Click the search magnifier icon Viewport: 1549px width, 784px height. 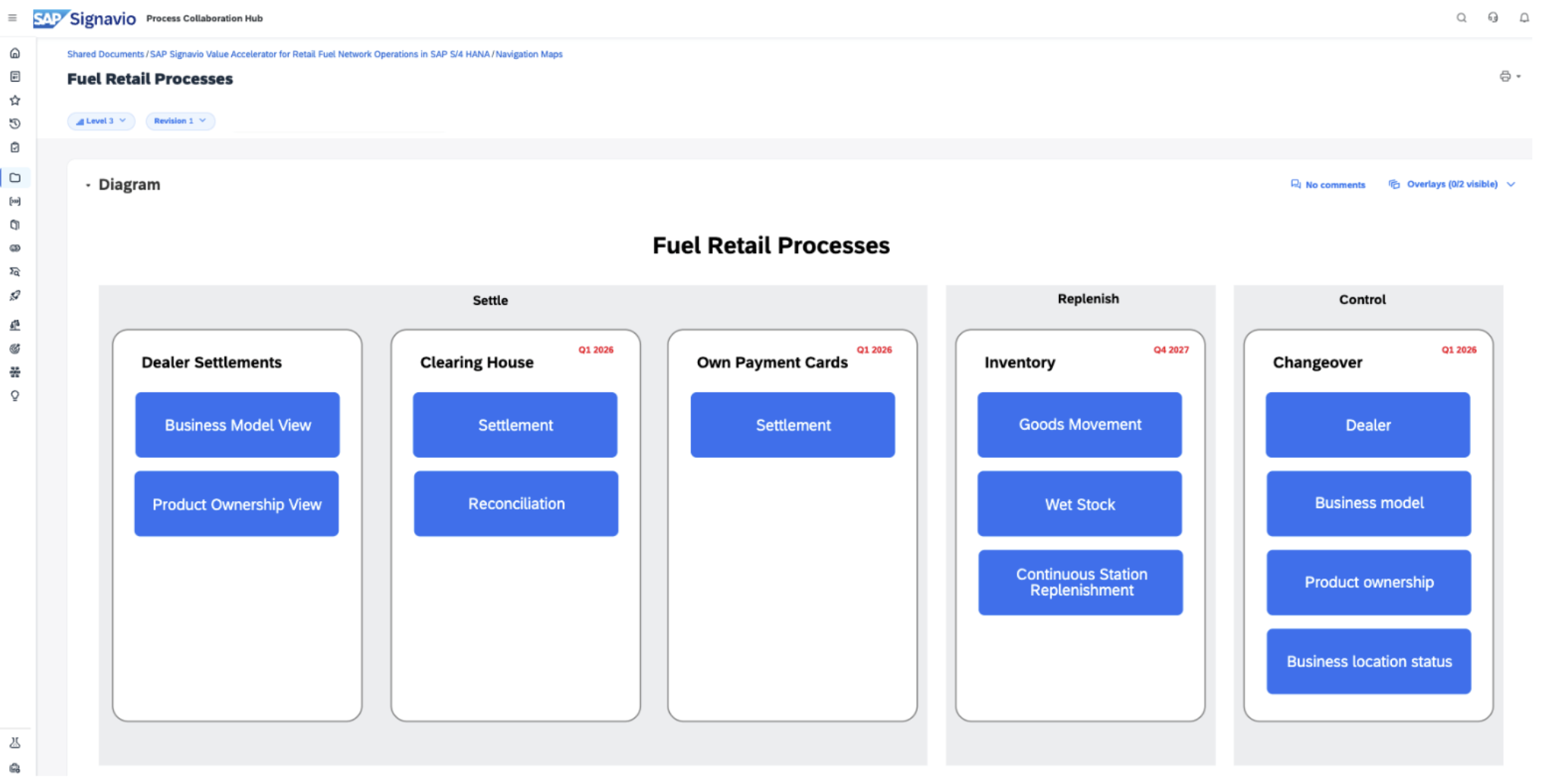(x=1461, y=18)
